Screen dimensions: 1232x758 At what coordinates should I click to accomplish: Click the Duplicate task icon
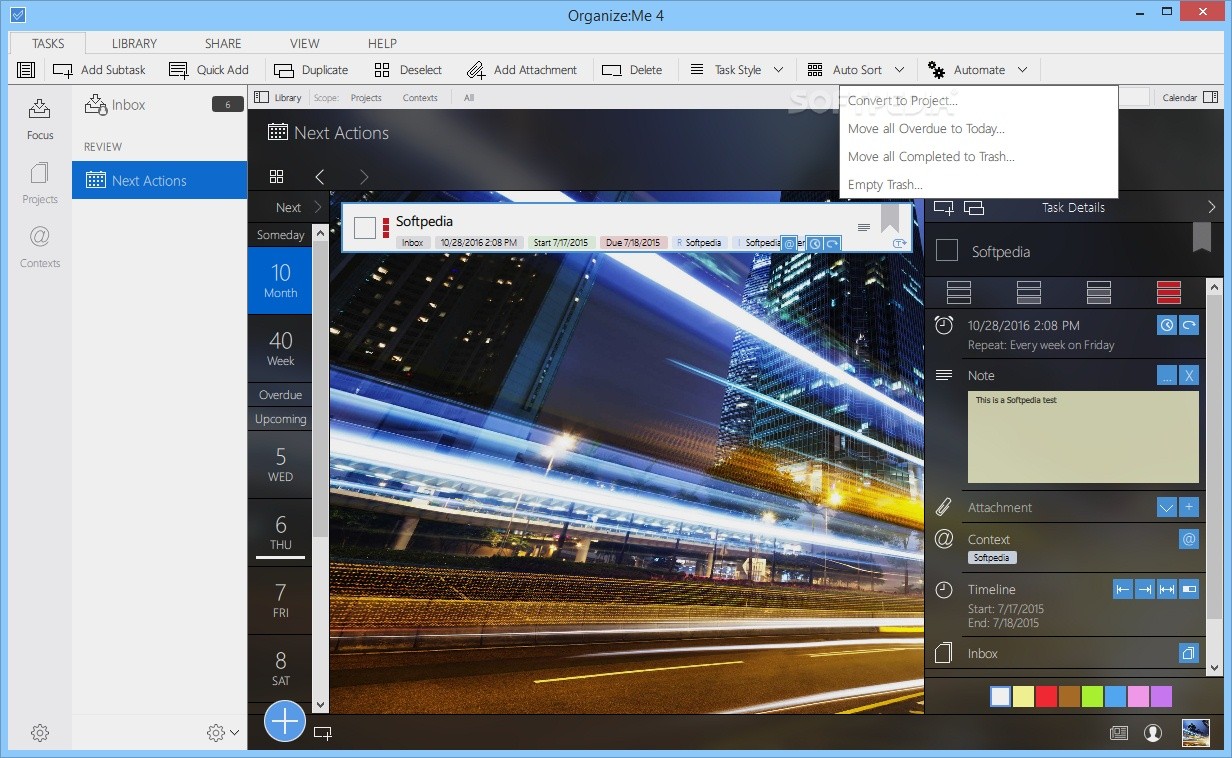pyautogui.click(x=284, y=70)
